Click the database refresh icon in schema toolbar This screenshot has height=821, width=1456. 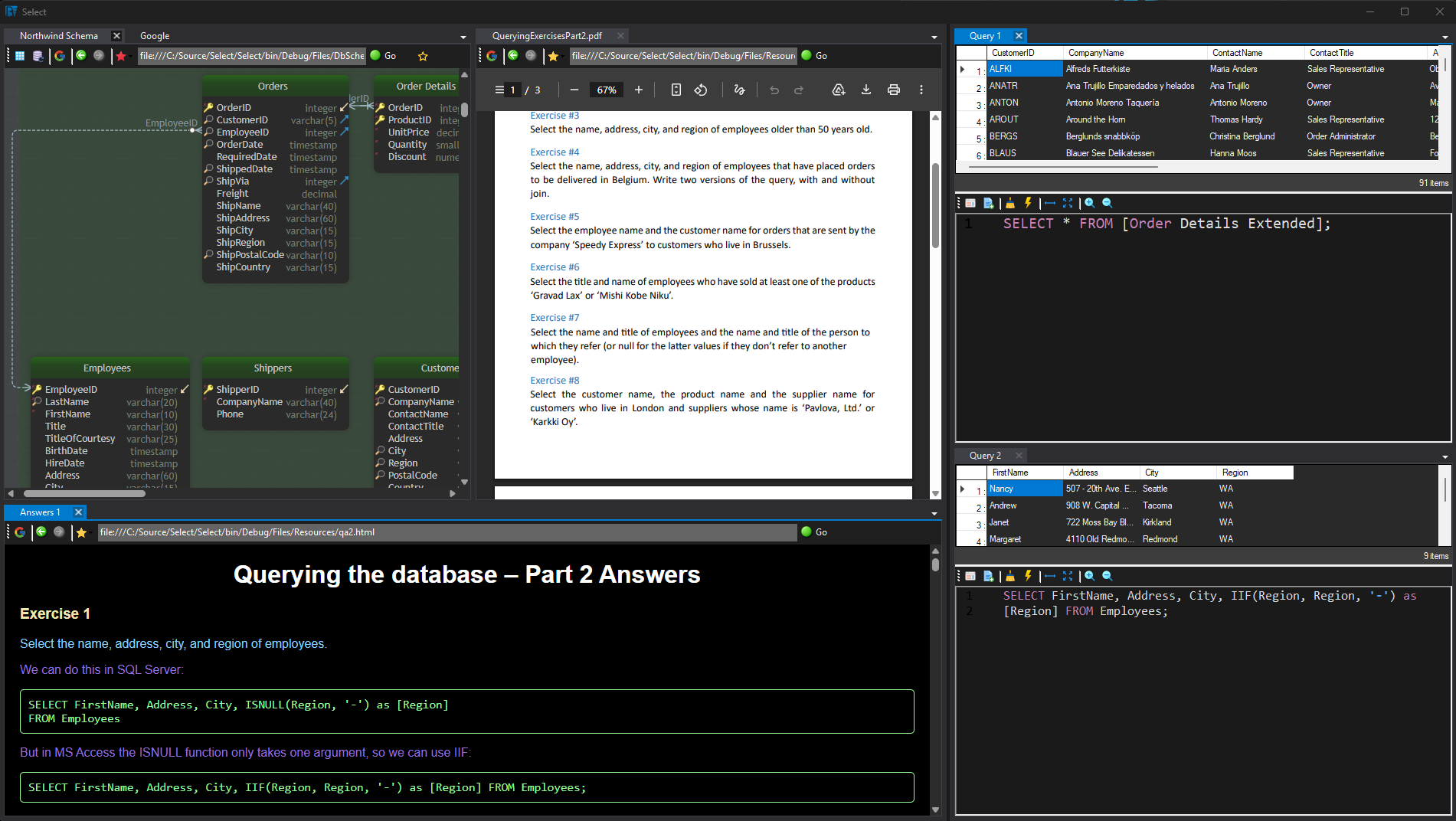38,56
